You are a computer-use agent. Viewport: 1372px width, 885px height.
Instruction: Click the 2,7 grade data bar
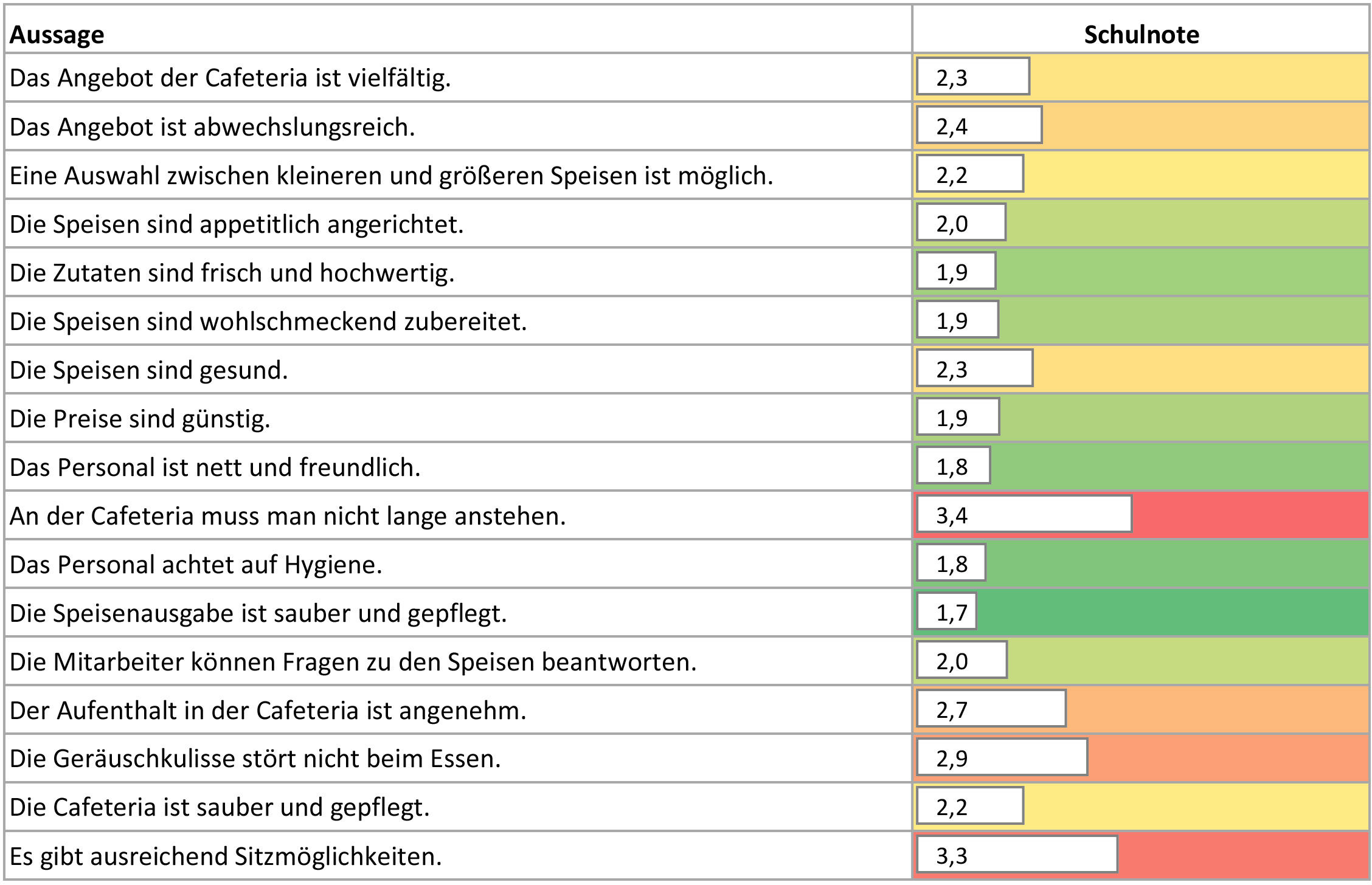991,709
